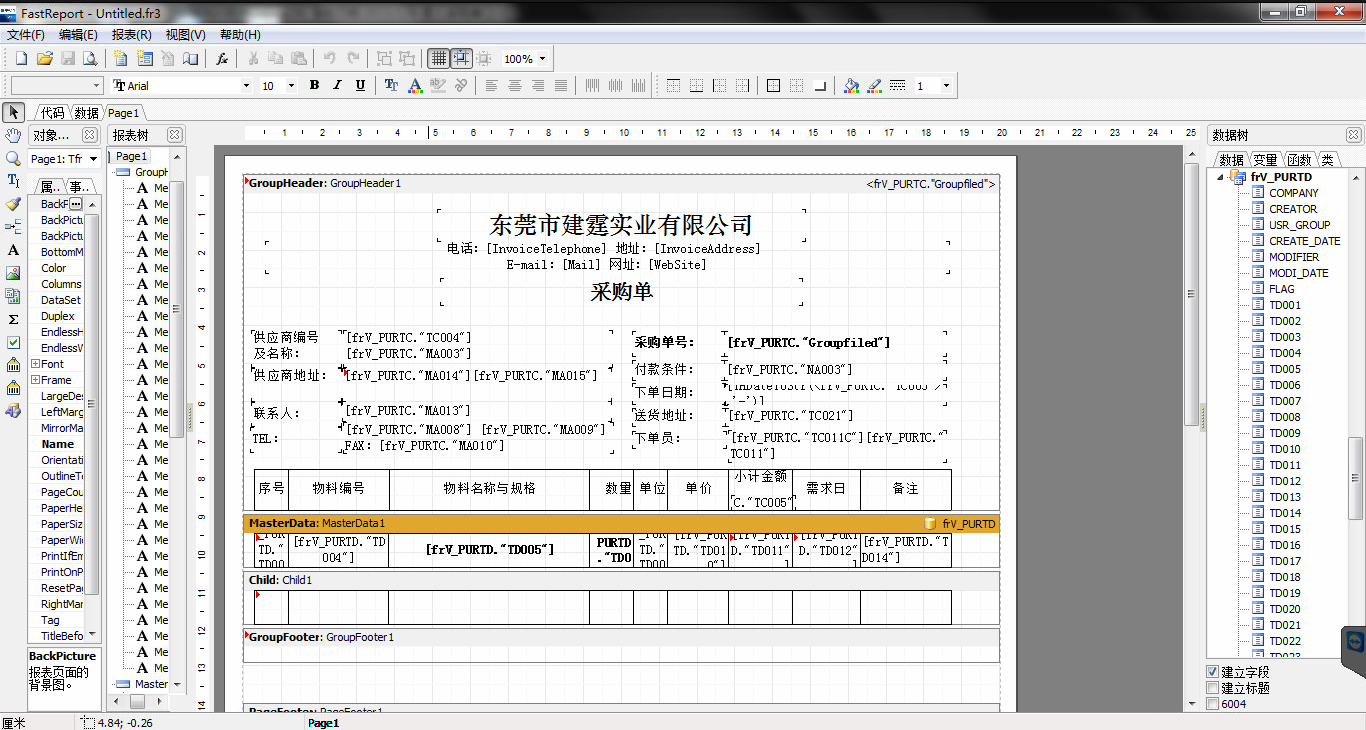Open the font color A tool
Viewport: 1366px width, 730px height.
pos(415,86)
